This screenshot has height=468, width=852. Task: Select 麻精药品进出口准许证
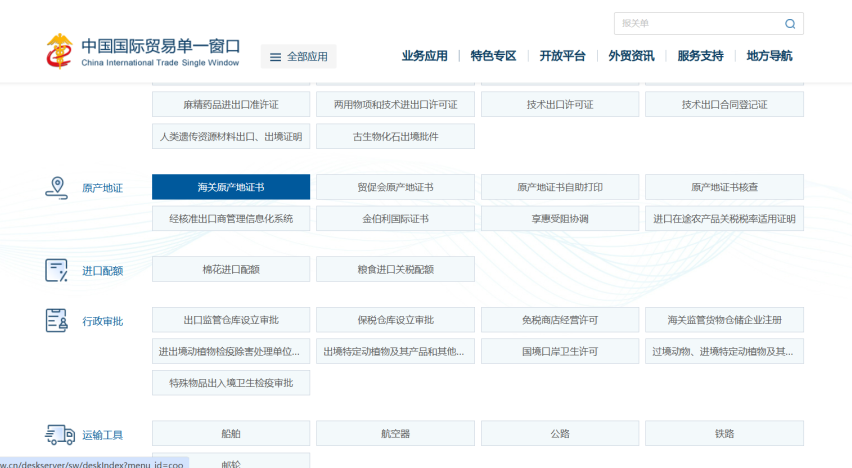coord(231,104)
